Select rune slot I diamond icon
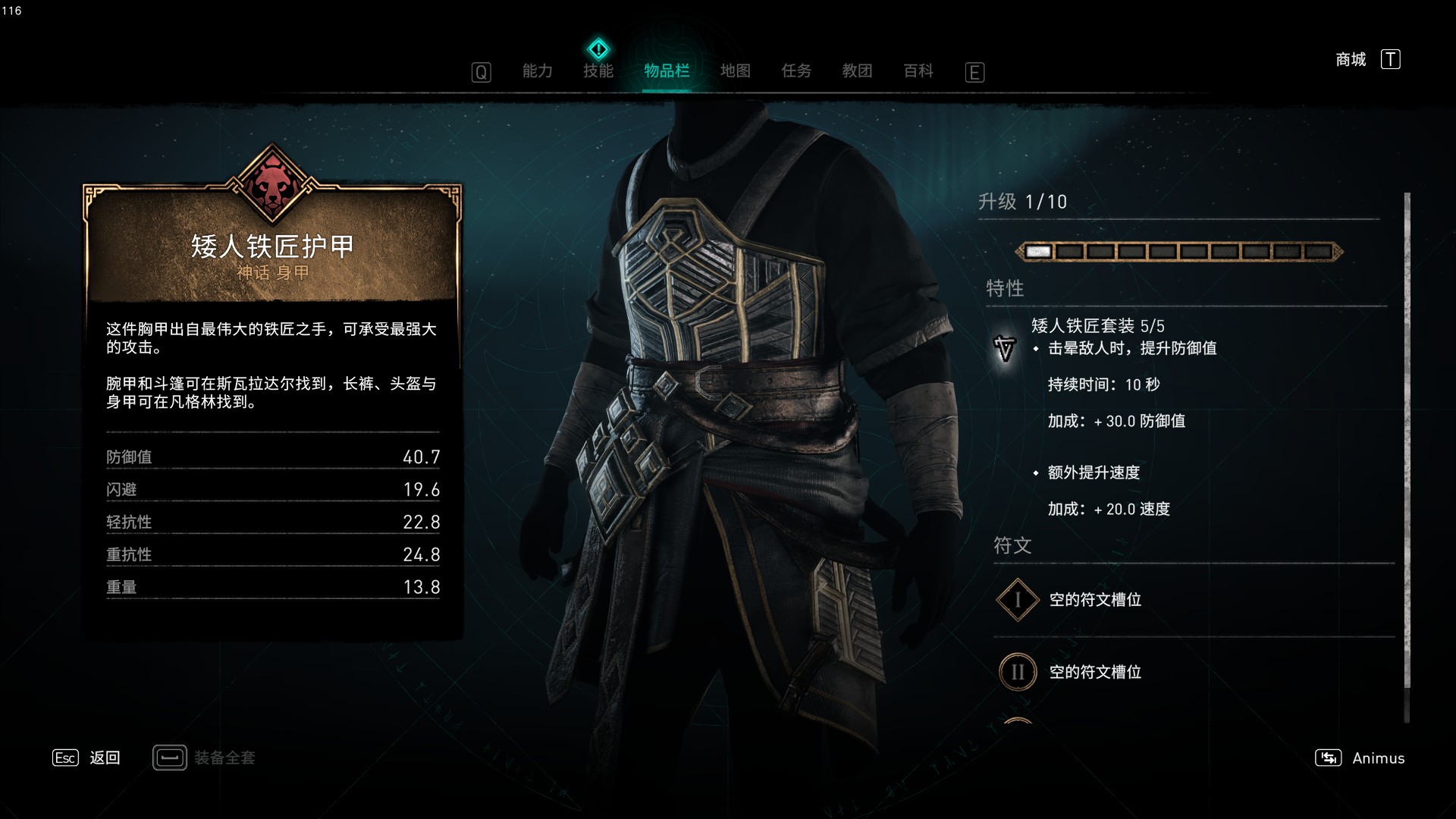 (1017, 600)
